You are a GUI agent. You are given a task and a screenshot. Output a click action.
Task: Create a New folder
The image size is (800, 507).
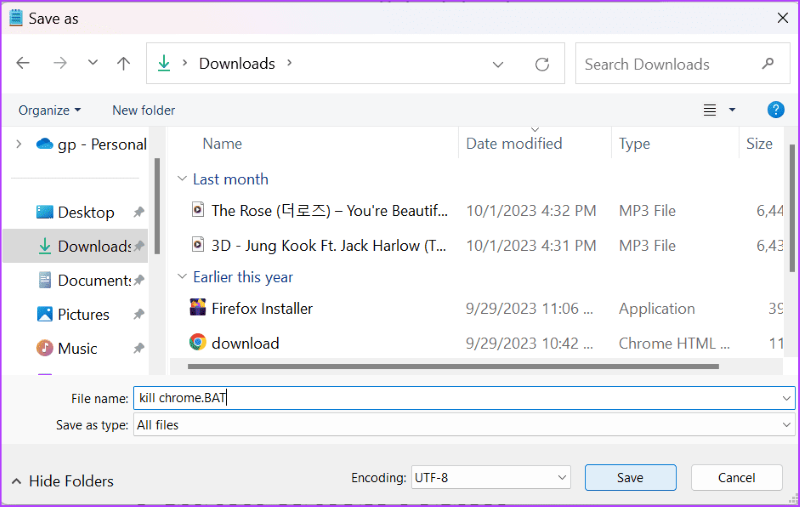143,110
